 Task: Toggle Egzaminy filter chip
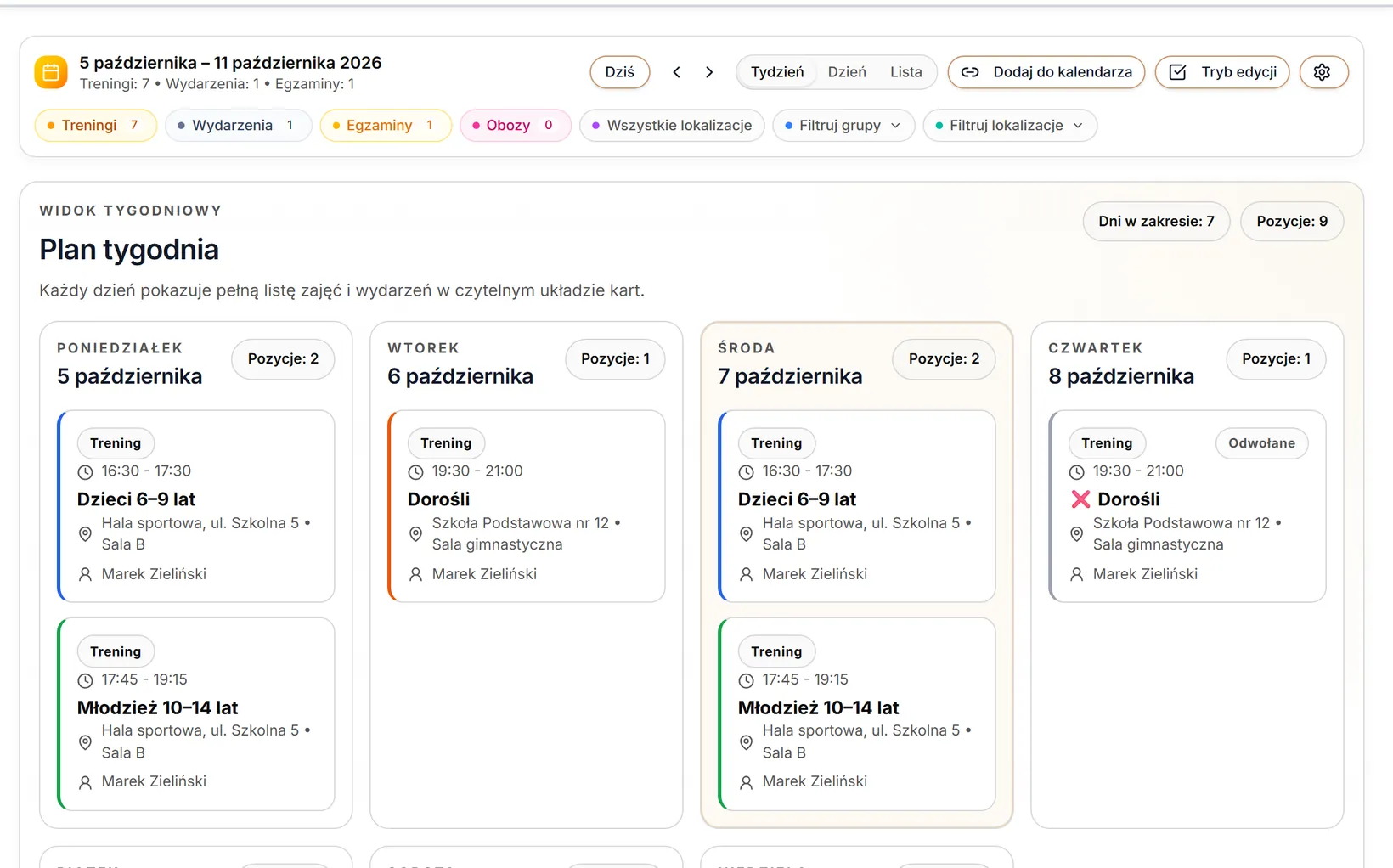pos(386,126)
